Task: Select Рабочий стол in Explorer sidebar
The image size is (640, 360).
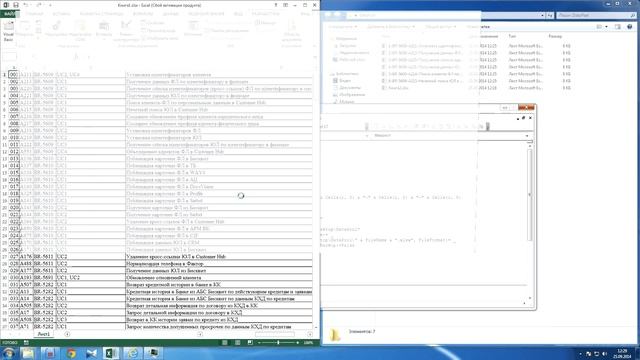Action: click(351, 60)
